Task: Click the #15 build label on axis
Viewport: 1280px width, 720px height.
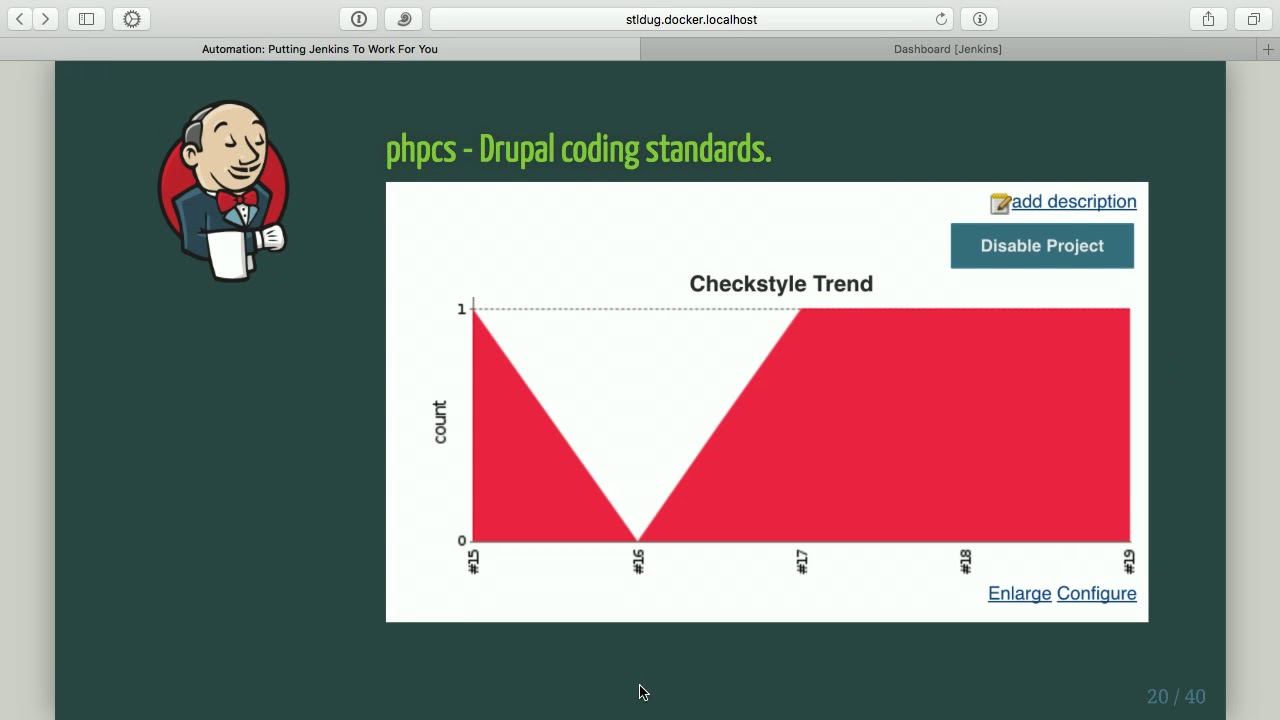Action: [x=474, y=562]
